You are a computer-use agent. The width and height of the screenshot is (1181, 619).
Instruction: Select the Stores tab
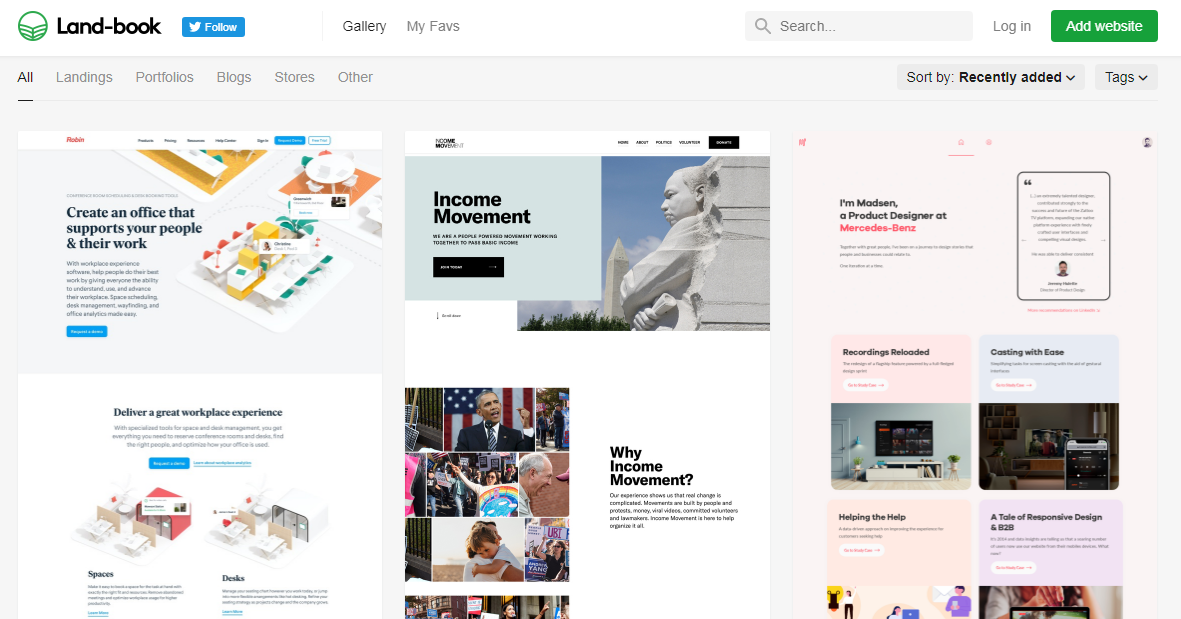click(x=294, y=77)
